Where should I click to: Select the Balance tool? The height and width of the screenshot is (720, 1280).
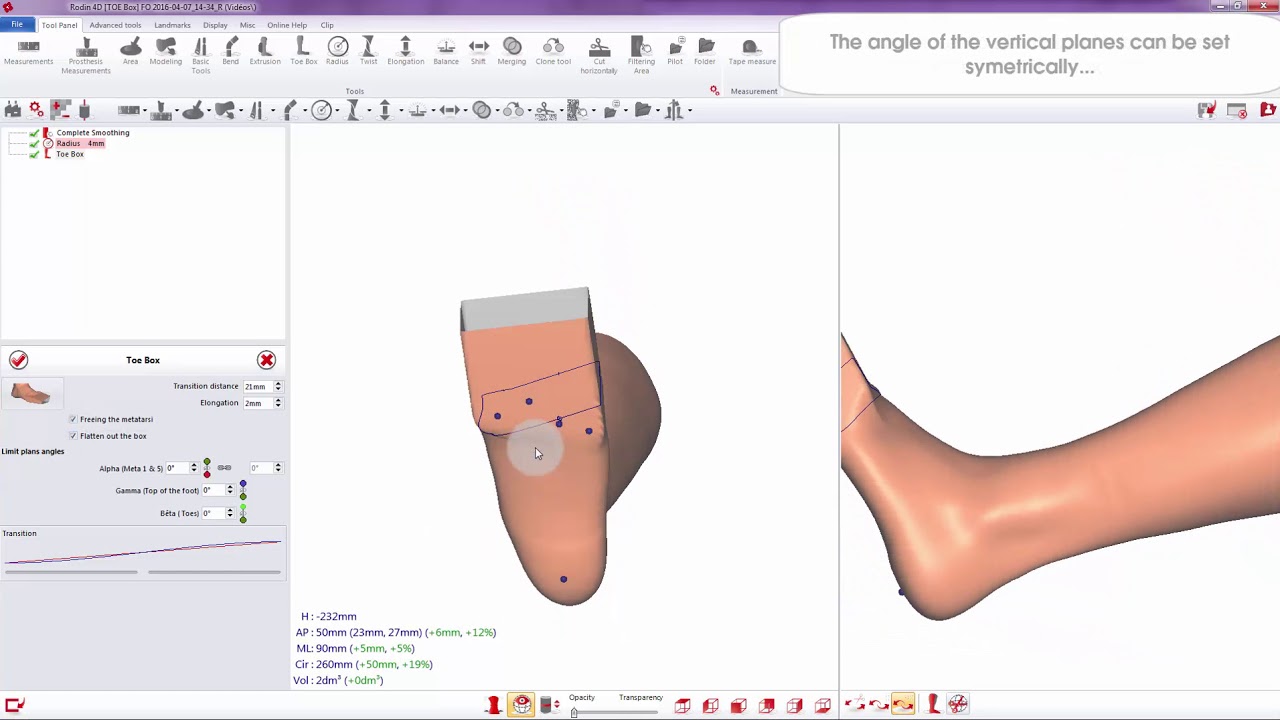(x=446, y=53)
